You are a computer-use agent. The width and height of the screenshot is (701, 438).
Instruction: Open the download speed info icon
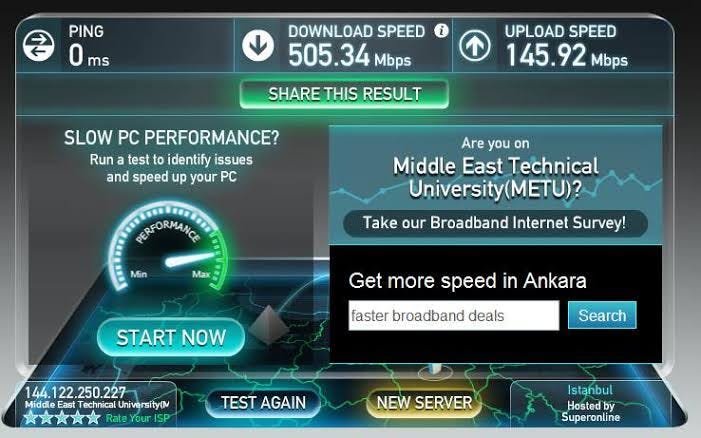[441, 30]
